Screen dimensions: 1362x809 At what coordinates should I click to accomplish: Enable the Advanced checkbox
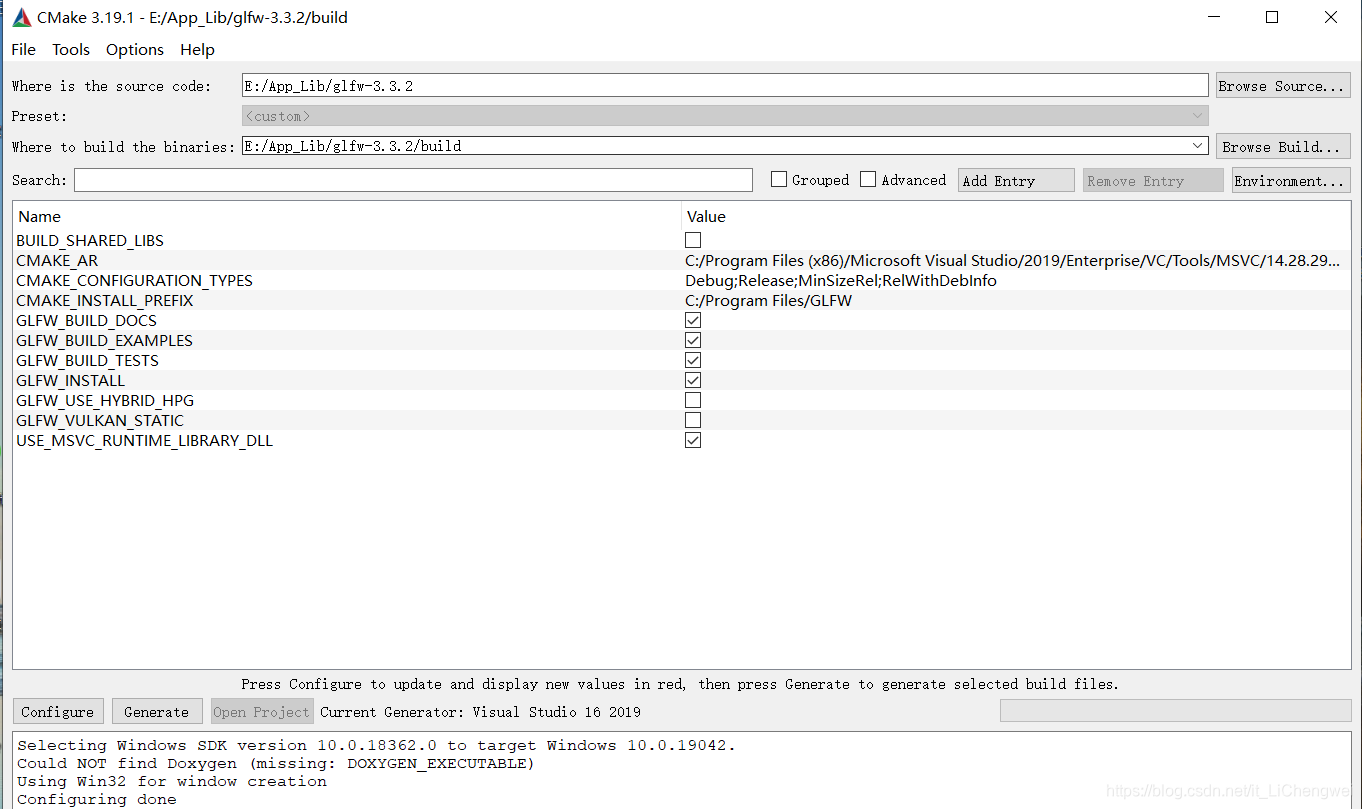point(868,180)
